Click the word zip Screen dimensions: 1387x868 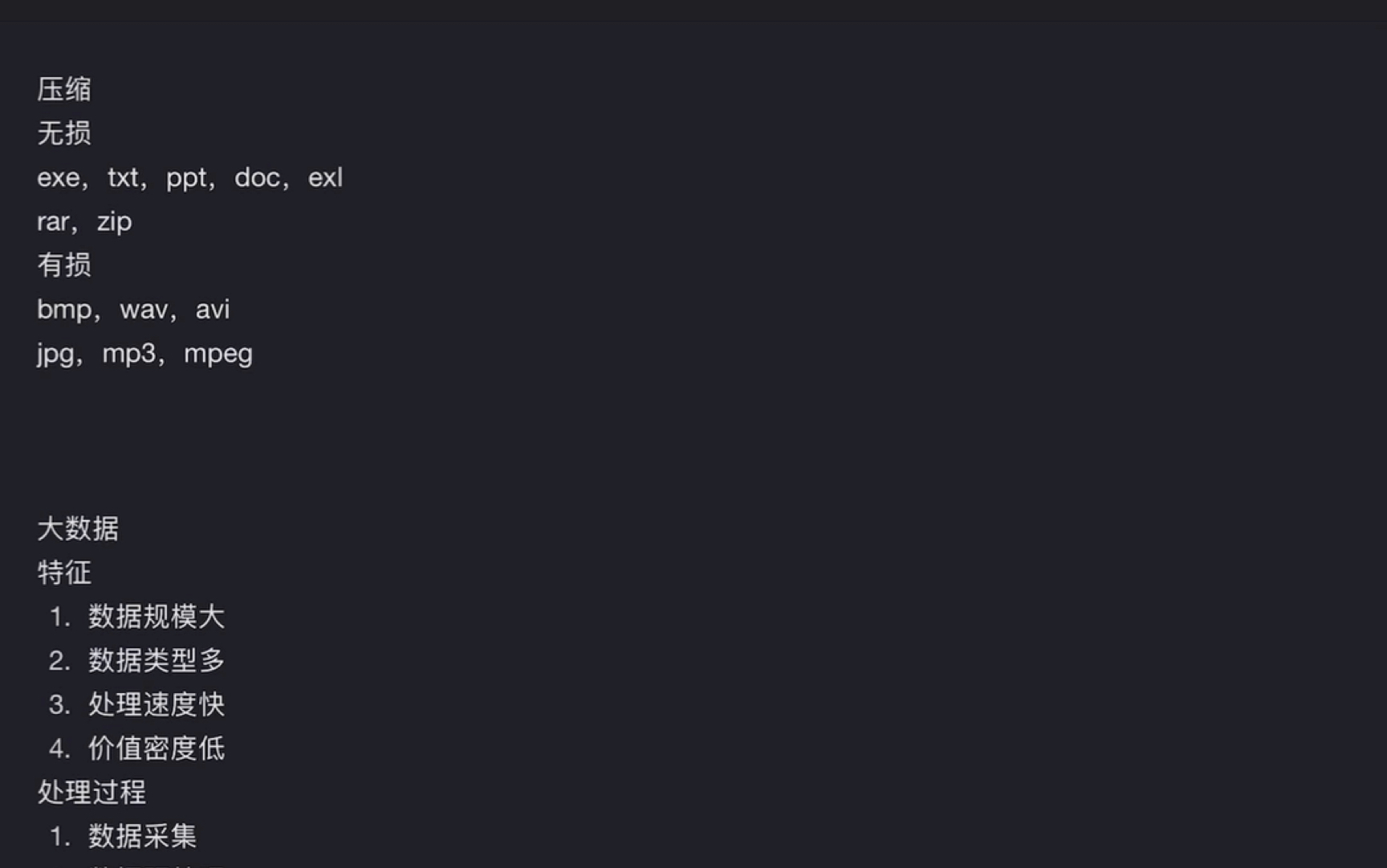coord(114,221)
